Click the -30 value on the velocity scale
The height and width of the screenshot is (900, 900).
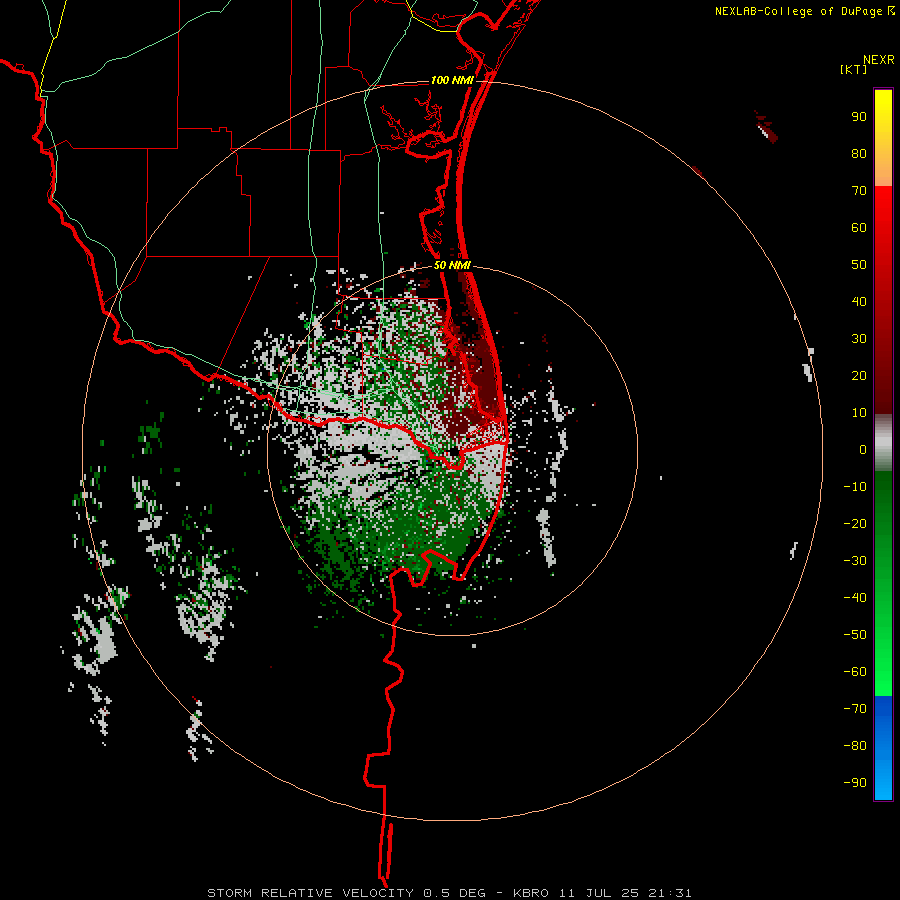855,561
